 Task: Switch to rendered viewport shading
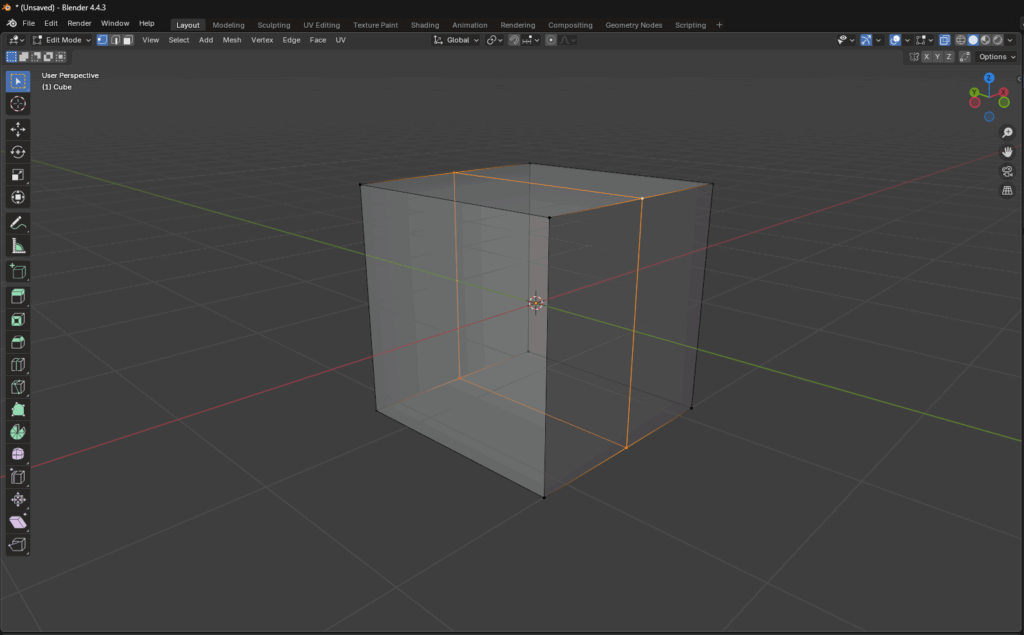[x=998, y=40]
